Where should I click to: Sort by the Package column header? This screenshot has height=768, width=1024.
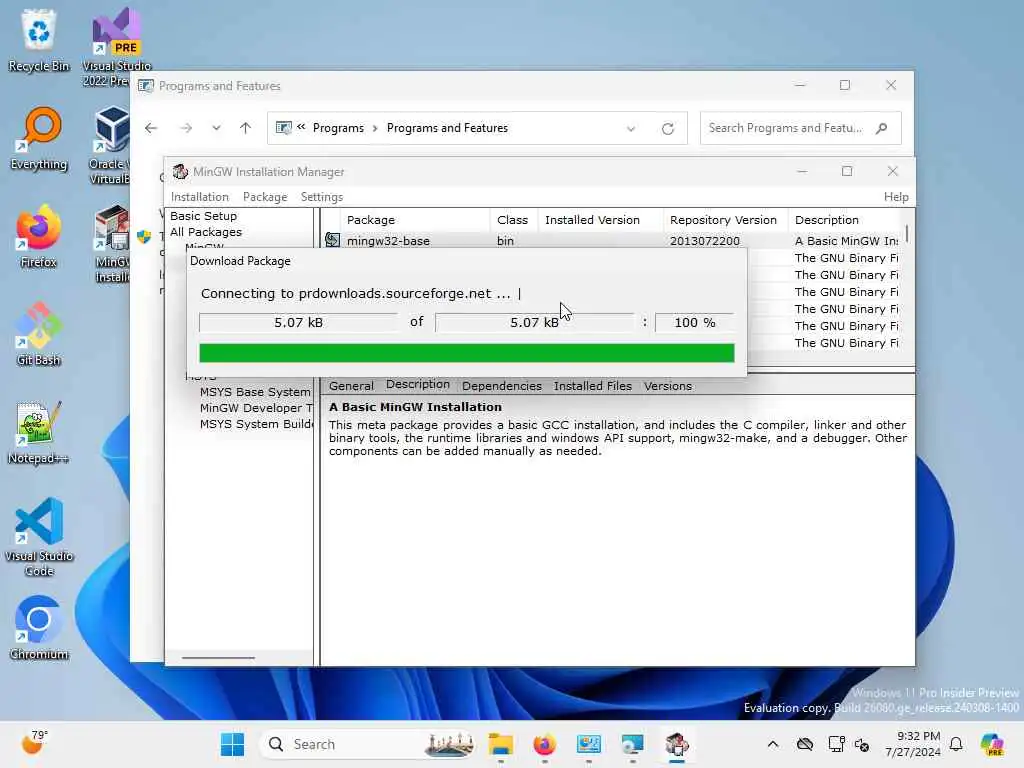(415, 220)
